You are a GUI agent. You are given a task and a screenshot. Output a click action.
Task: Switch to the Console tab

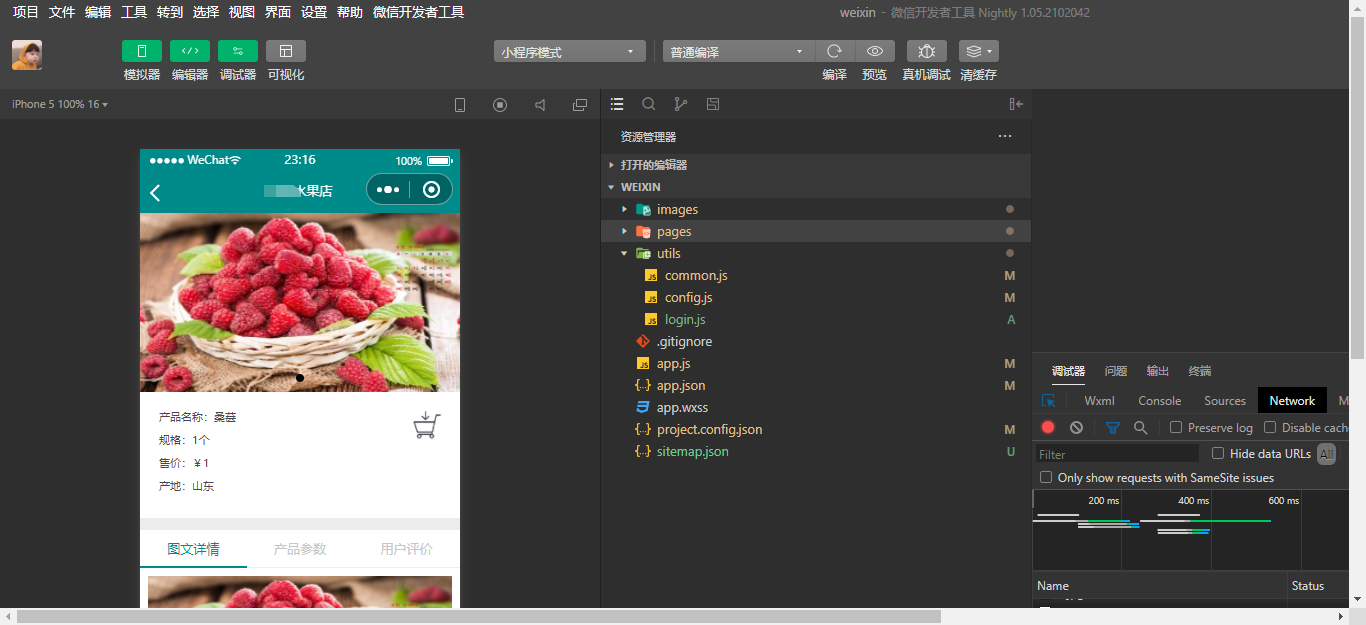[x=1159, y=401]
